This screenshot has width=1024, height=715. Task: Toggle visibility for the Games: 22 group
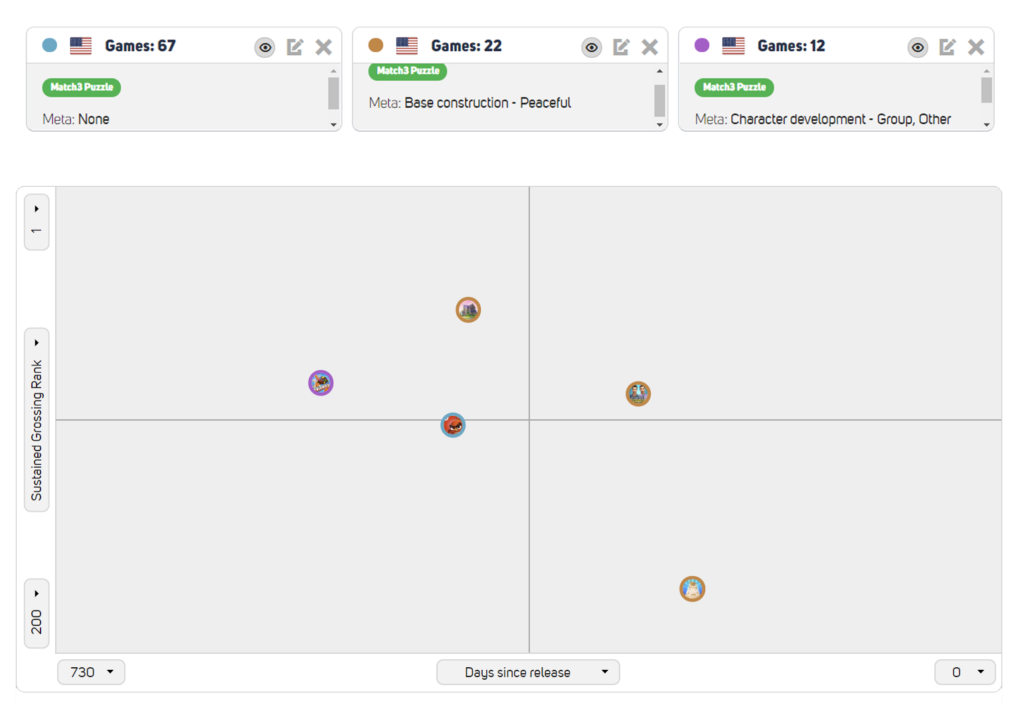click(591, 46)
